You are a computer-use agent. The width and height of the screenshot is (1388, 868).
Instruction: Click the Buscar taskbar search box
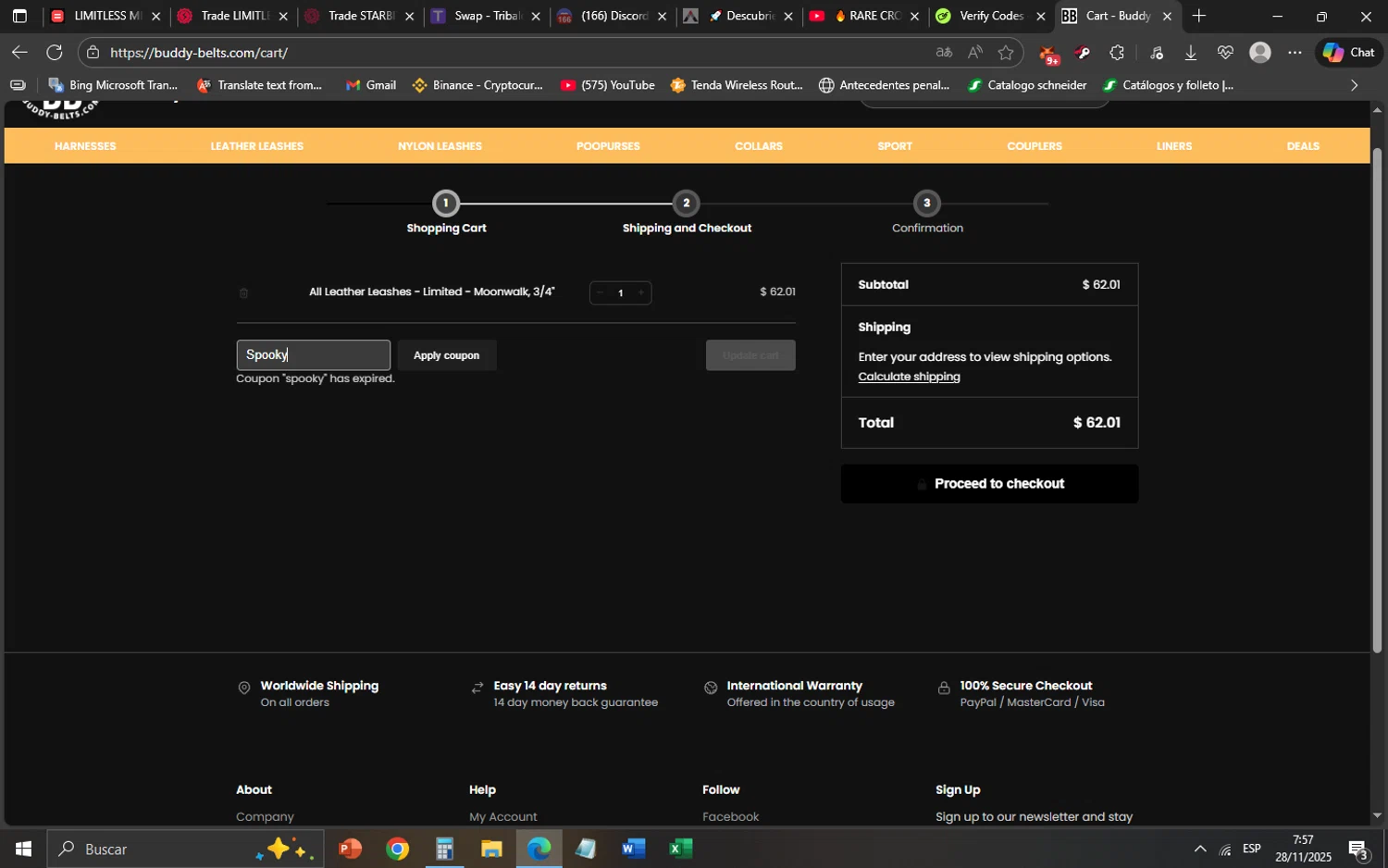185,849
